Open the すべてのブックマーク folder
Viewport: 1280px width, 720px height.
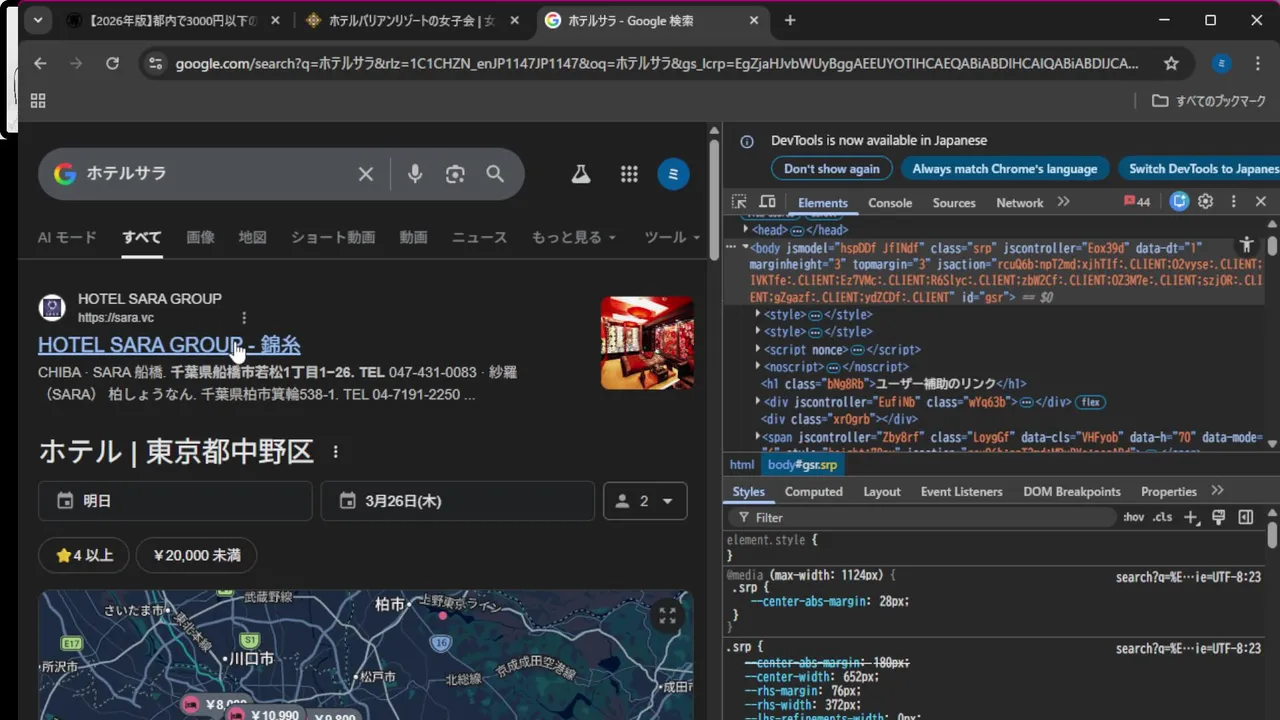(1209, 100)
